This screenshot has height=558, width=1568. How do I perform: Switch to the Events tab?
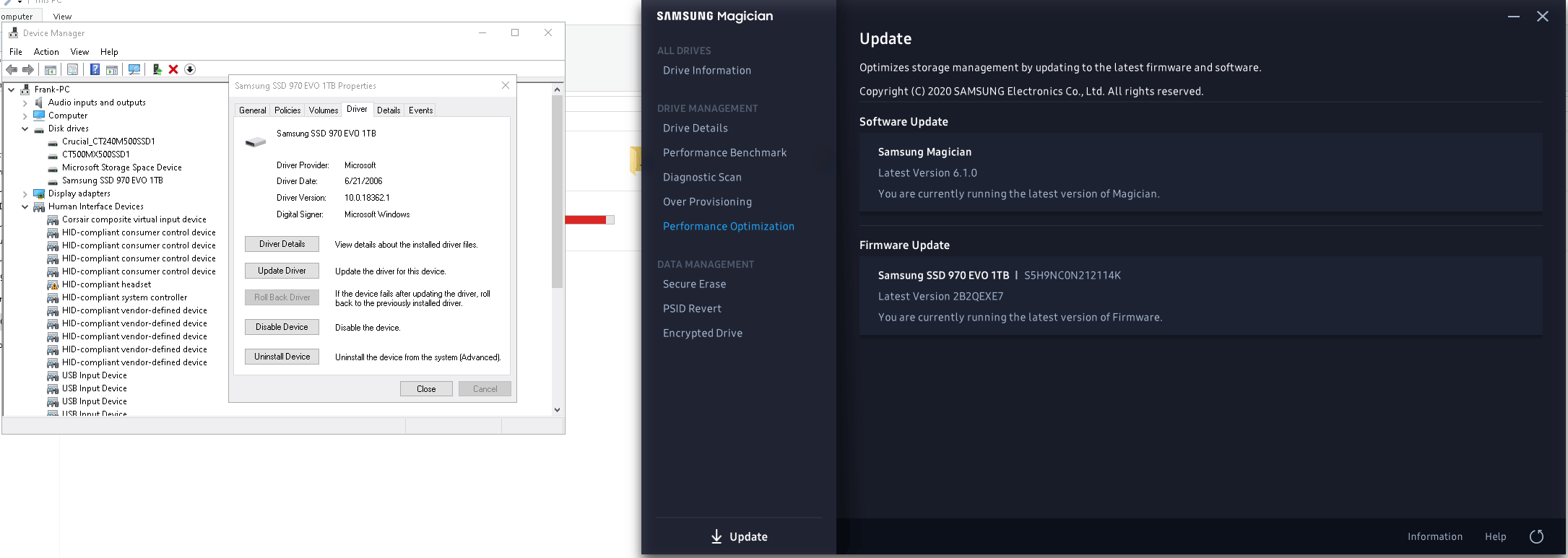(421, 110)
